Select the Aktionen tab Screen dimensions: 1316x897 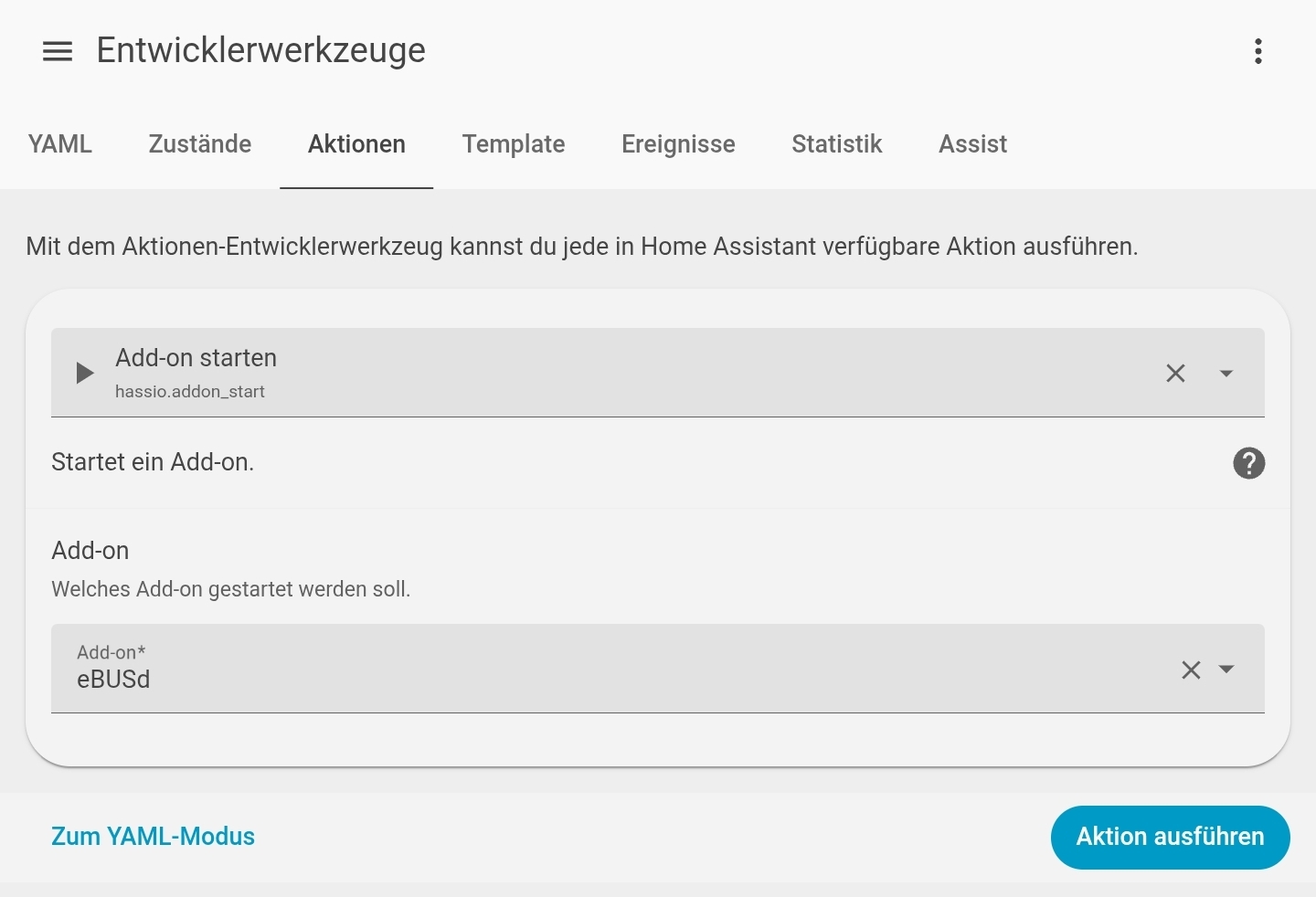point(356,144)
